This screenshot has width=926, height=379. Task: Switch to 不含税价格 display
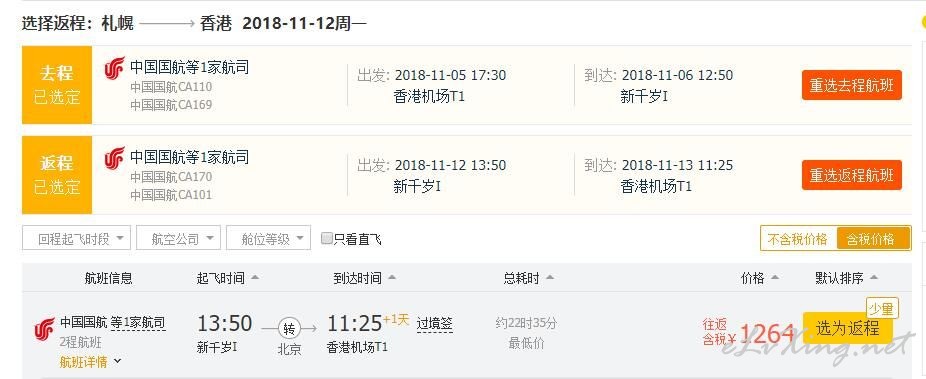[x=798, y=239]
